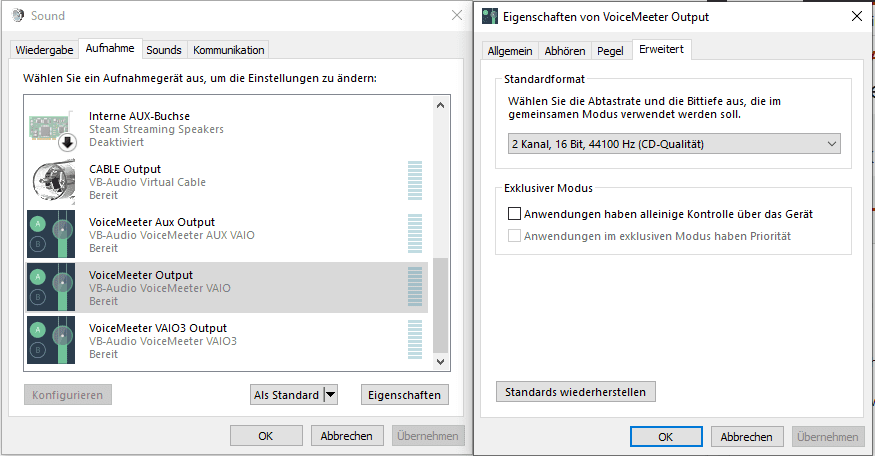Open the sample rate and bit depth dropdown
This screenshot has height=456, width=875.
pyautogui.click(x=674, y=144)
